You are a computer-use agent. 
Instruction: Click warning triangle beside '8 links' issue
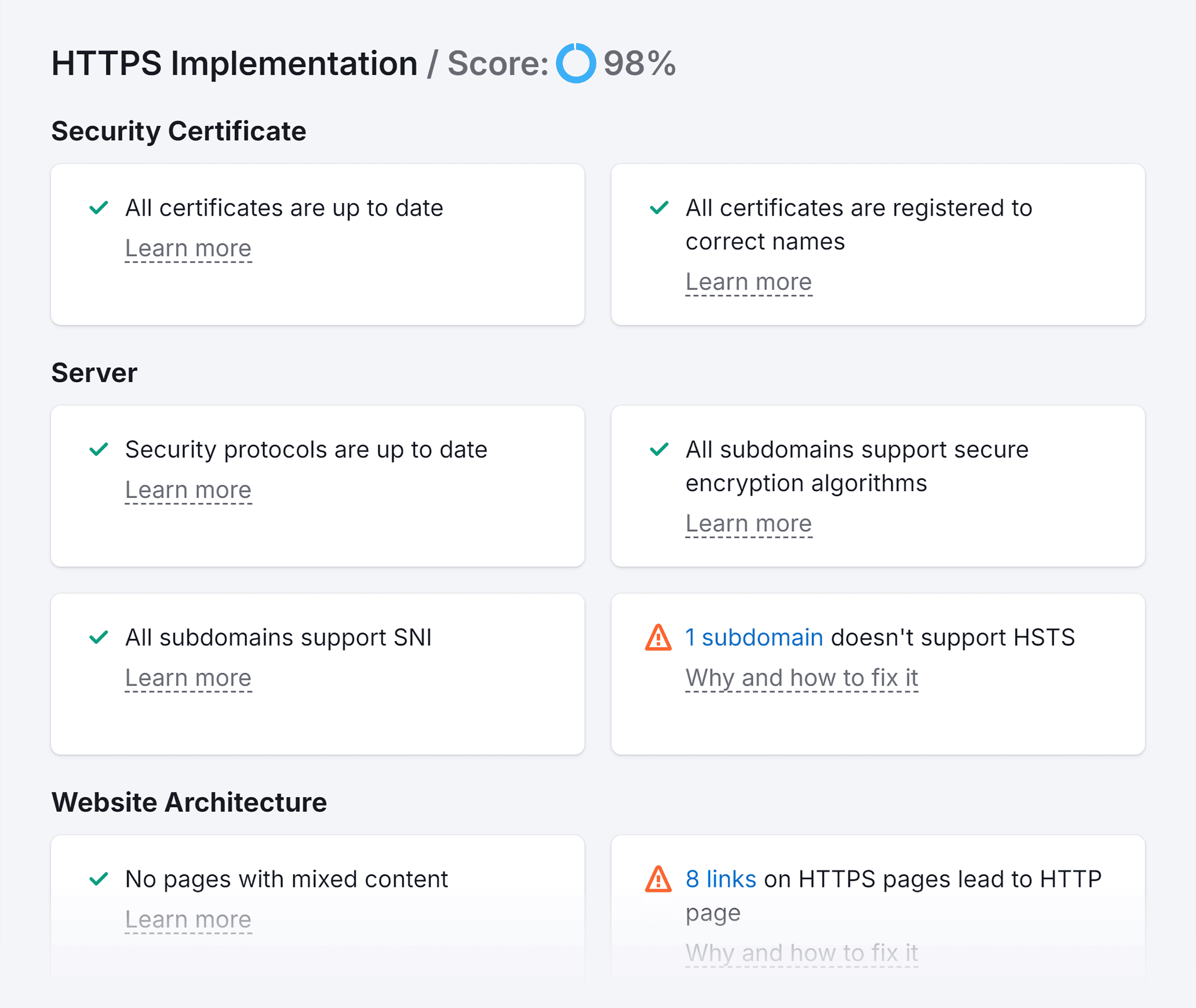tap(658, 879)
